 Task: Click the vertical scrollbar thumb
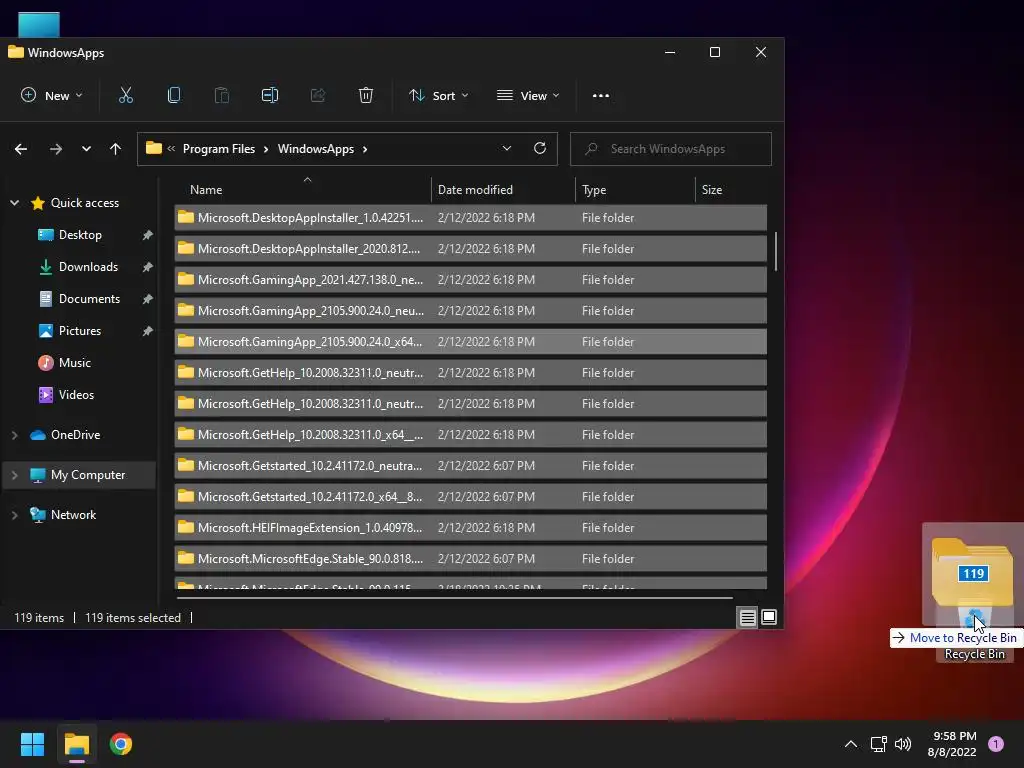pyautogui.click(x=776, y=251)
